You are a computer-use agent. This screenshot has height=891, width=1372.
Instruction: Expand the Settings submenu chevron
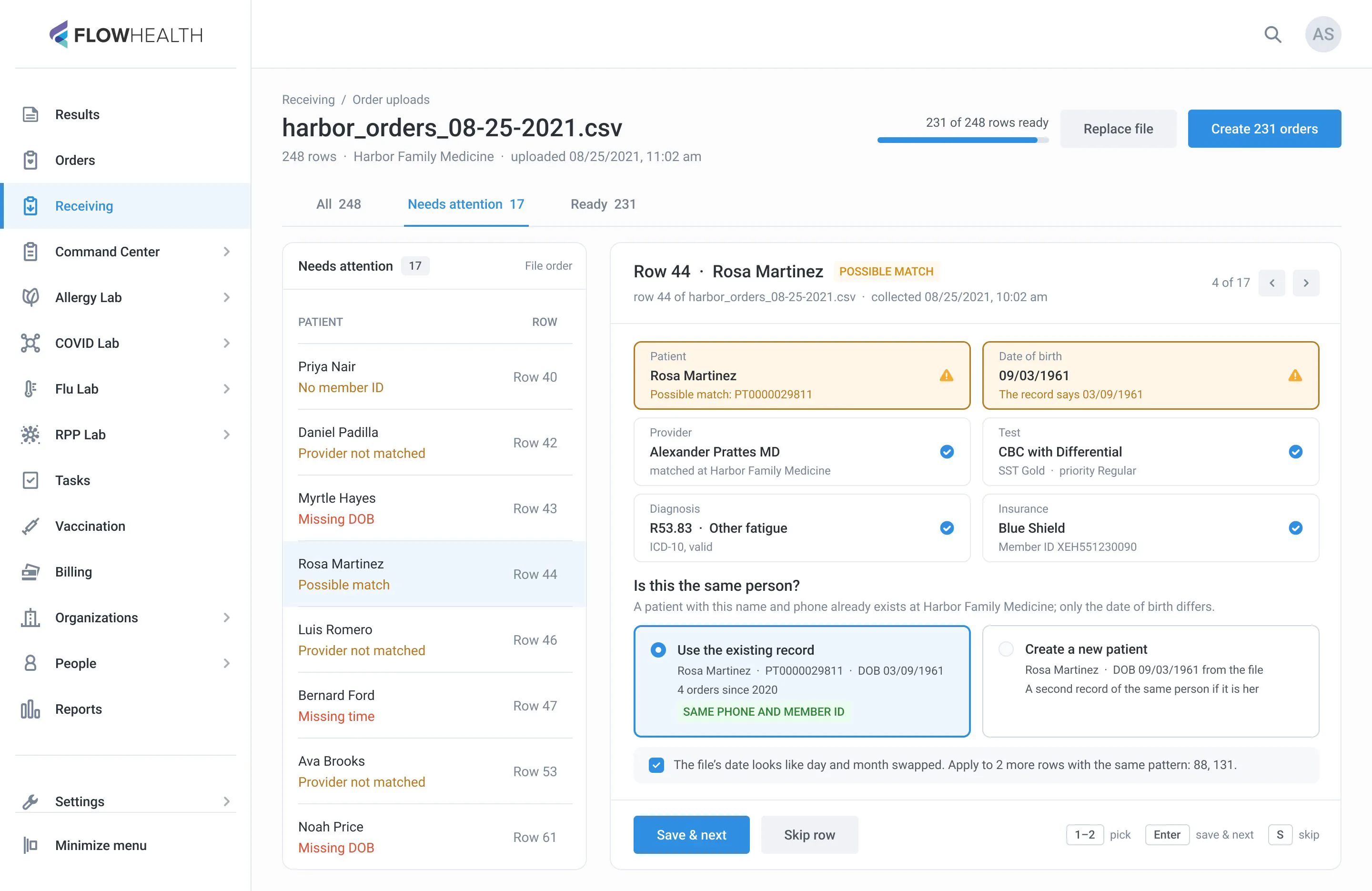[x=227, y=801]
